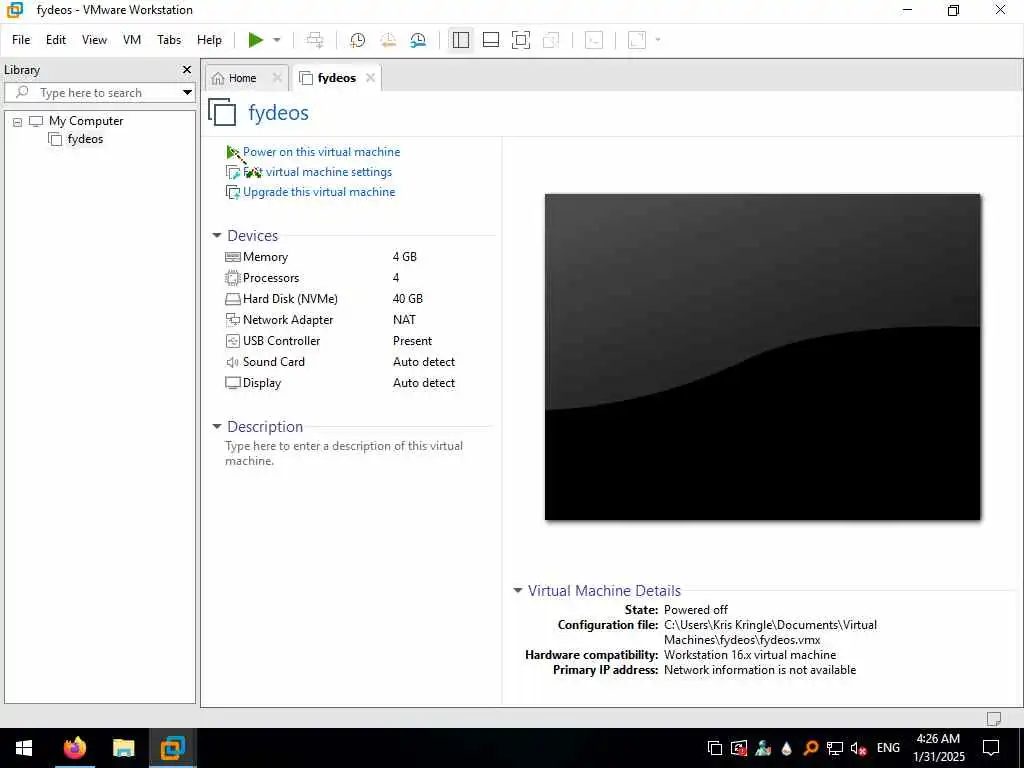
Task: Open the Edit menu
Action: [x=56, y=40]
